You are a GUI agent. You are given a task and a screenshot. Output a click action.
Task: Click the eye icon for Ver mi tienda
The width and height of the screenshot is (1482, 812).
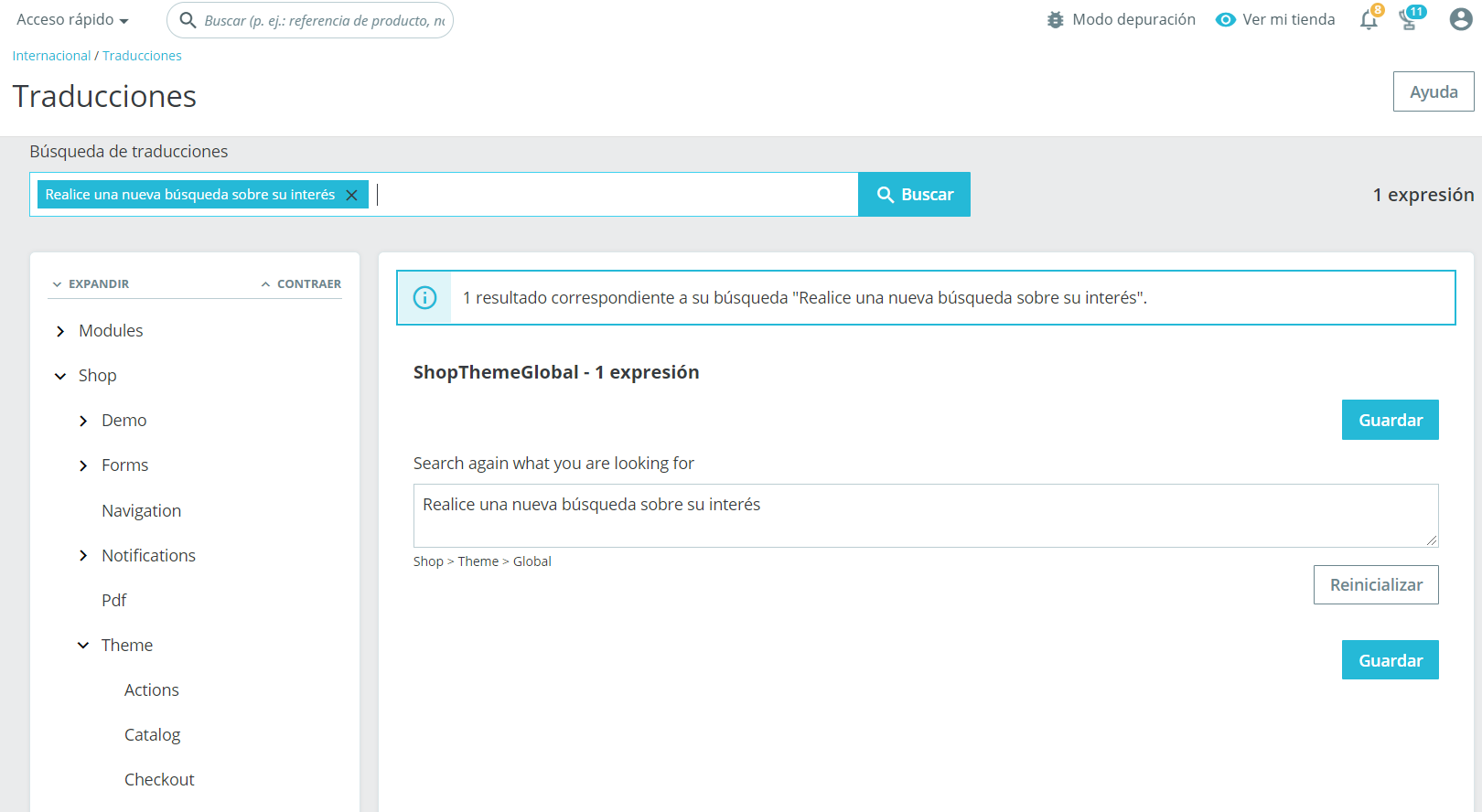click(1226, 19)
